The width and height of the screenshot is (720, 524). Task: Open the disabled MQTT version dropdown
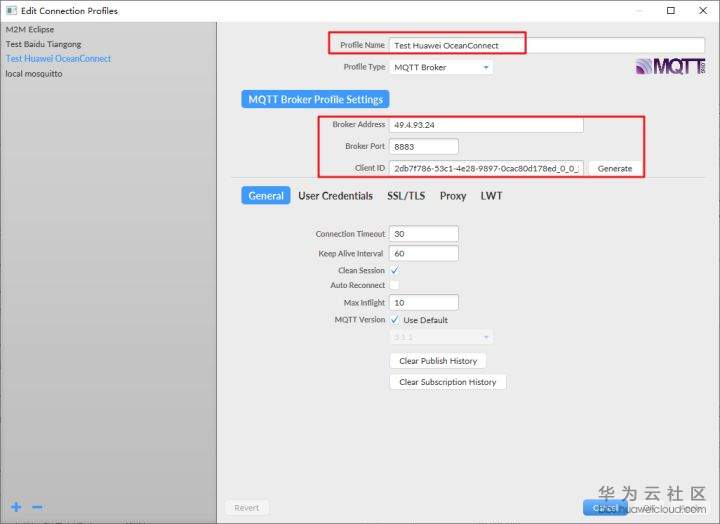click(441, 337)
